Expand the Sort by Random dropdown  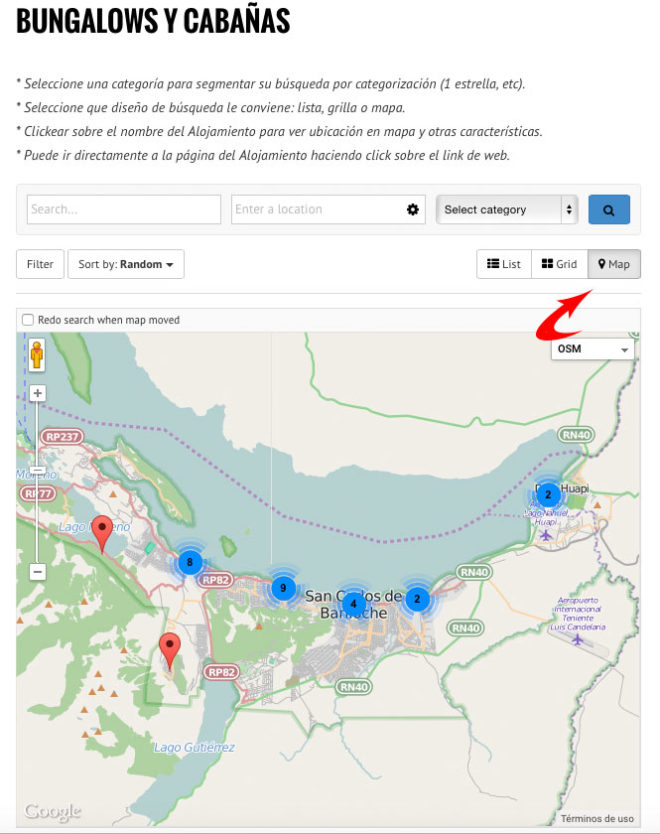coord(125,264)
